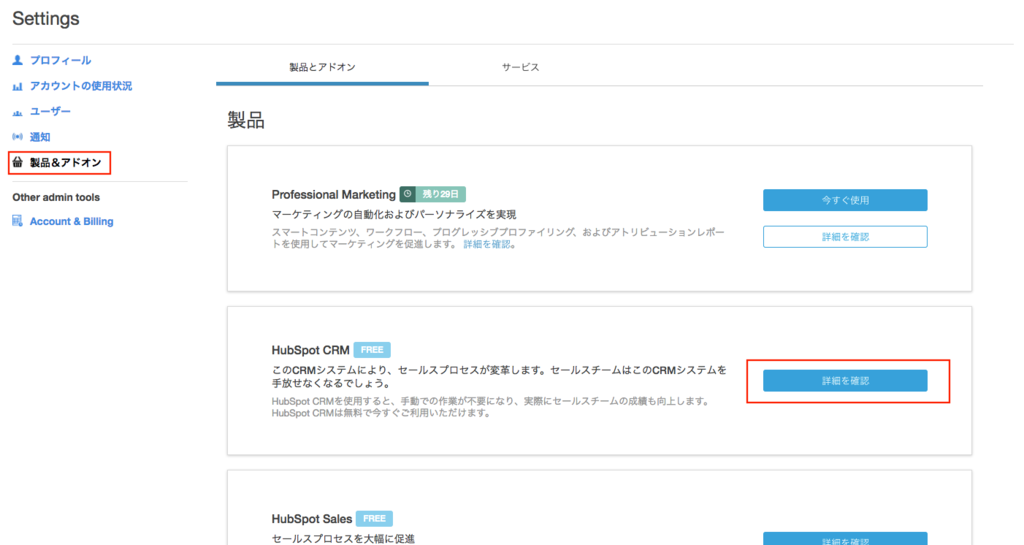Image resolution: width=1024 pixels, height=545 pixels.
Task: Click the Settings page heading
Action: pos(46,18)
